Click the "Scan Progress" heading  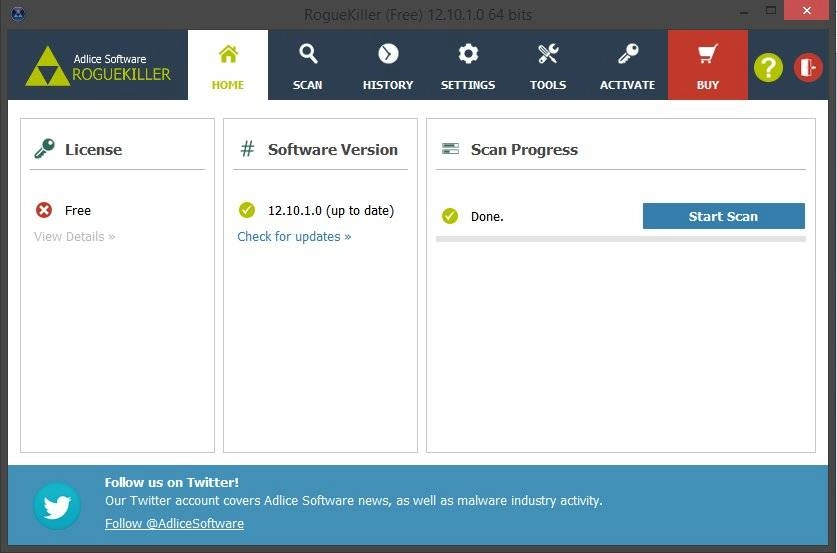click(x=524, y=149)
